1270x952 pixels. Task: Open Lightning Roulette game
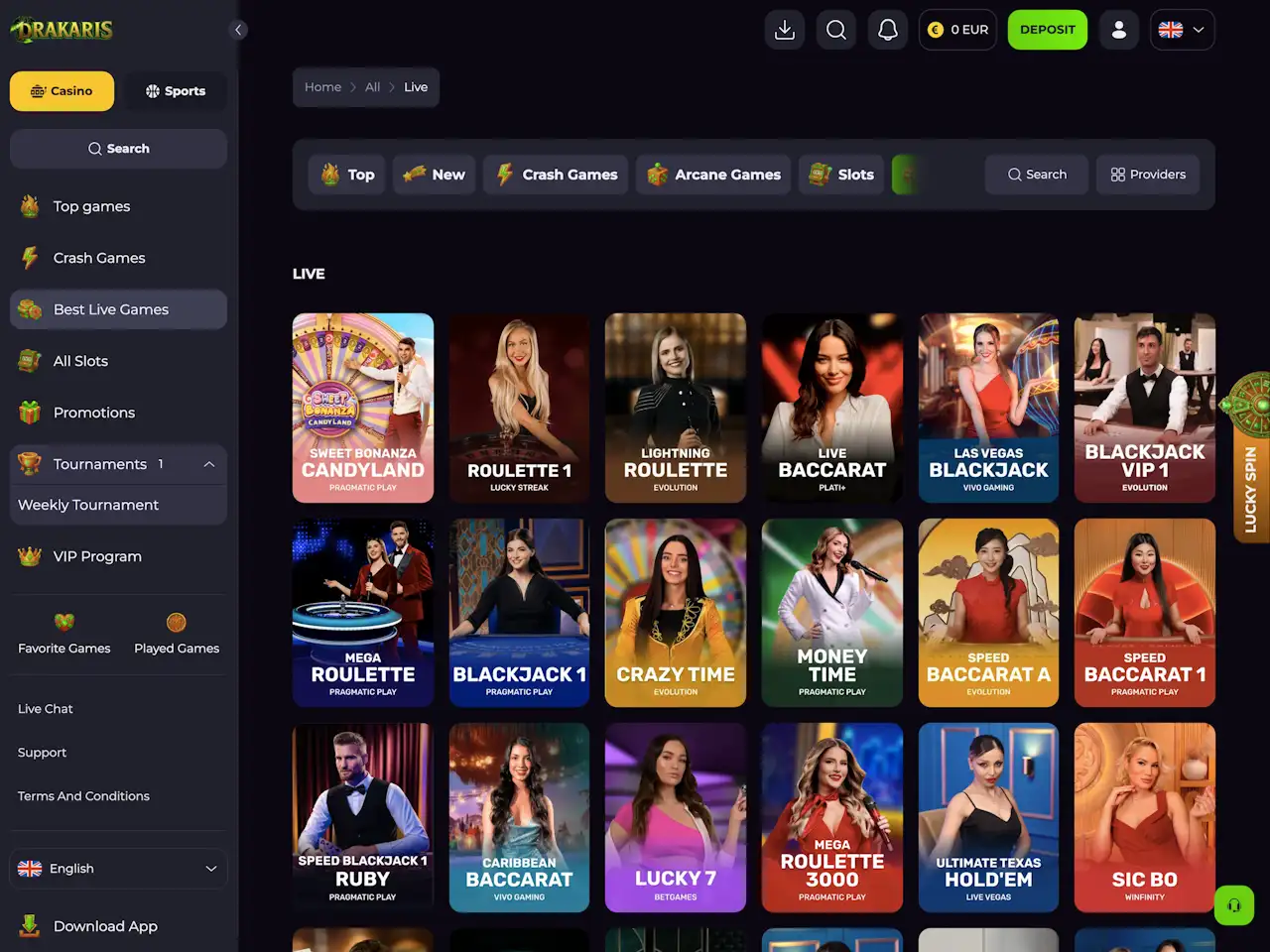tap(676, 408)
